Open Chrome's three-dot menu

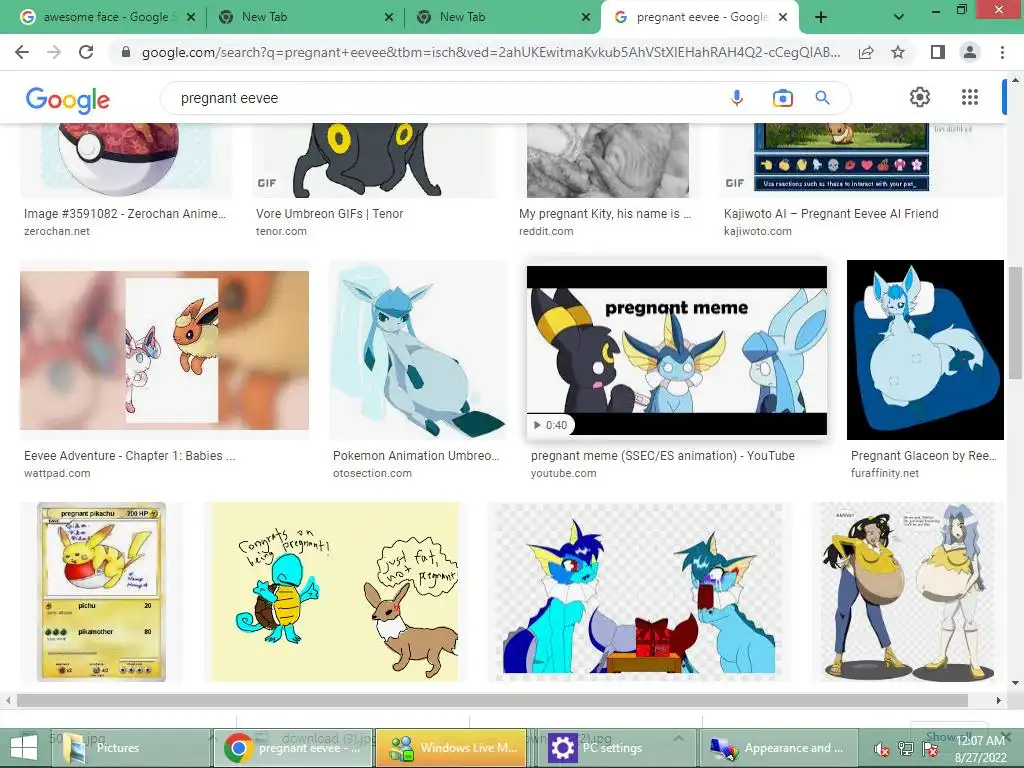point(1002,52)
